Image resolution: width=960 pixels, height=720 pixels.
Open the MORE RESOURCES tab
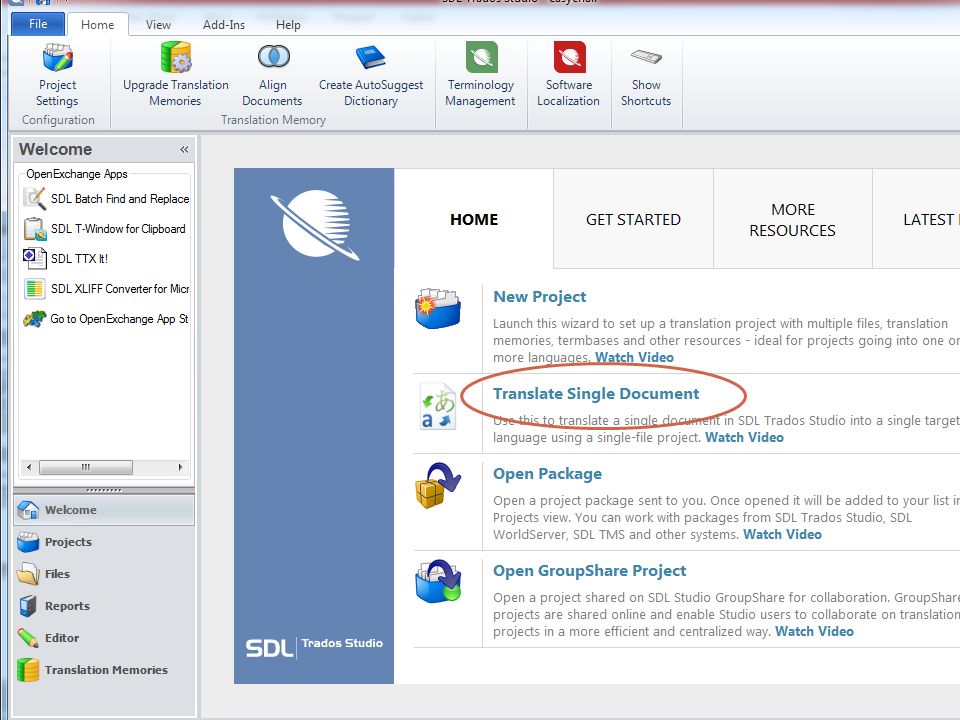[792, 219]
